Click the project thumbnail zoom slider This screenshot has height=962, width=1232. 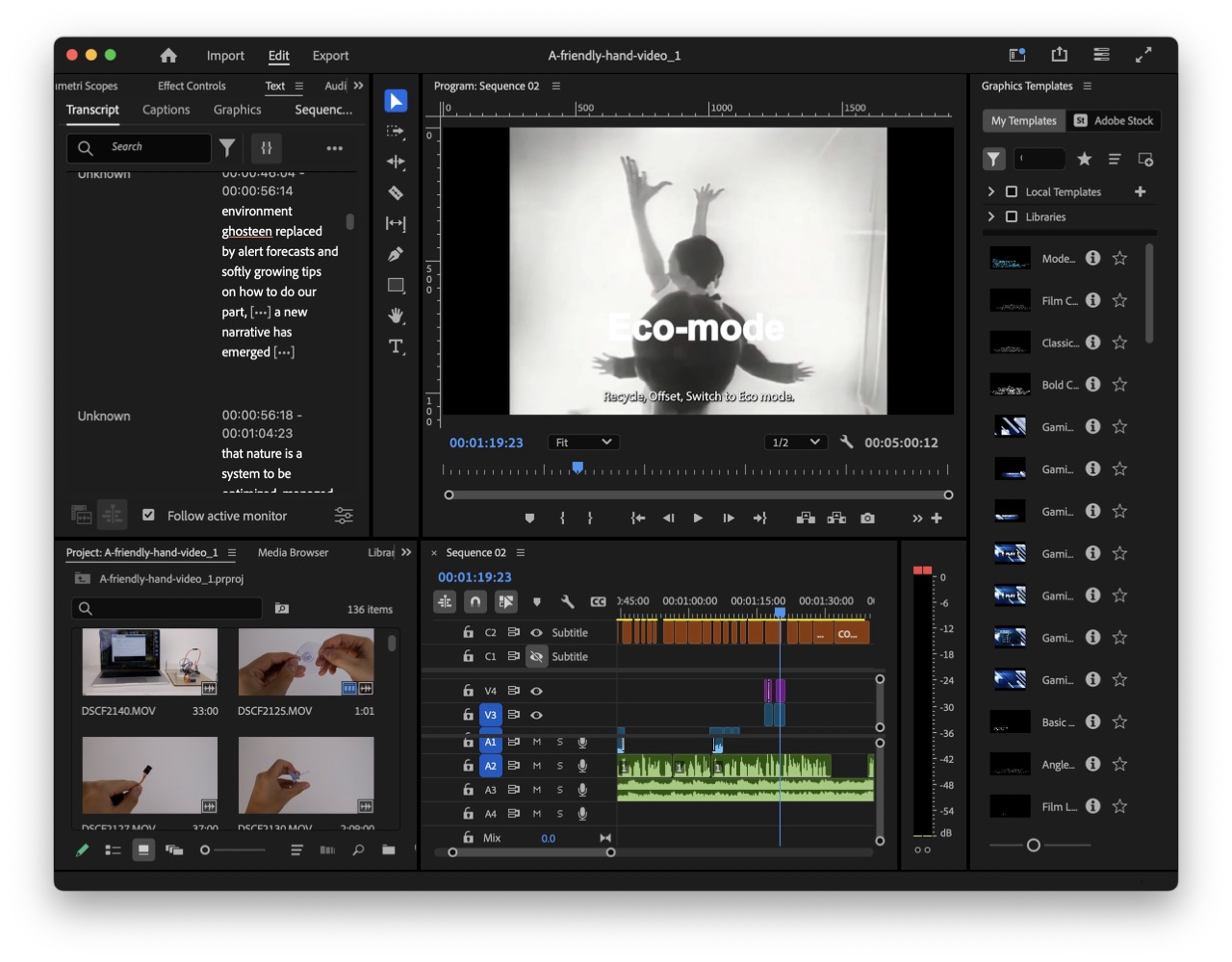tap(205, 850)
